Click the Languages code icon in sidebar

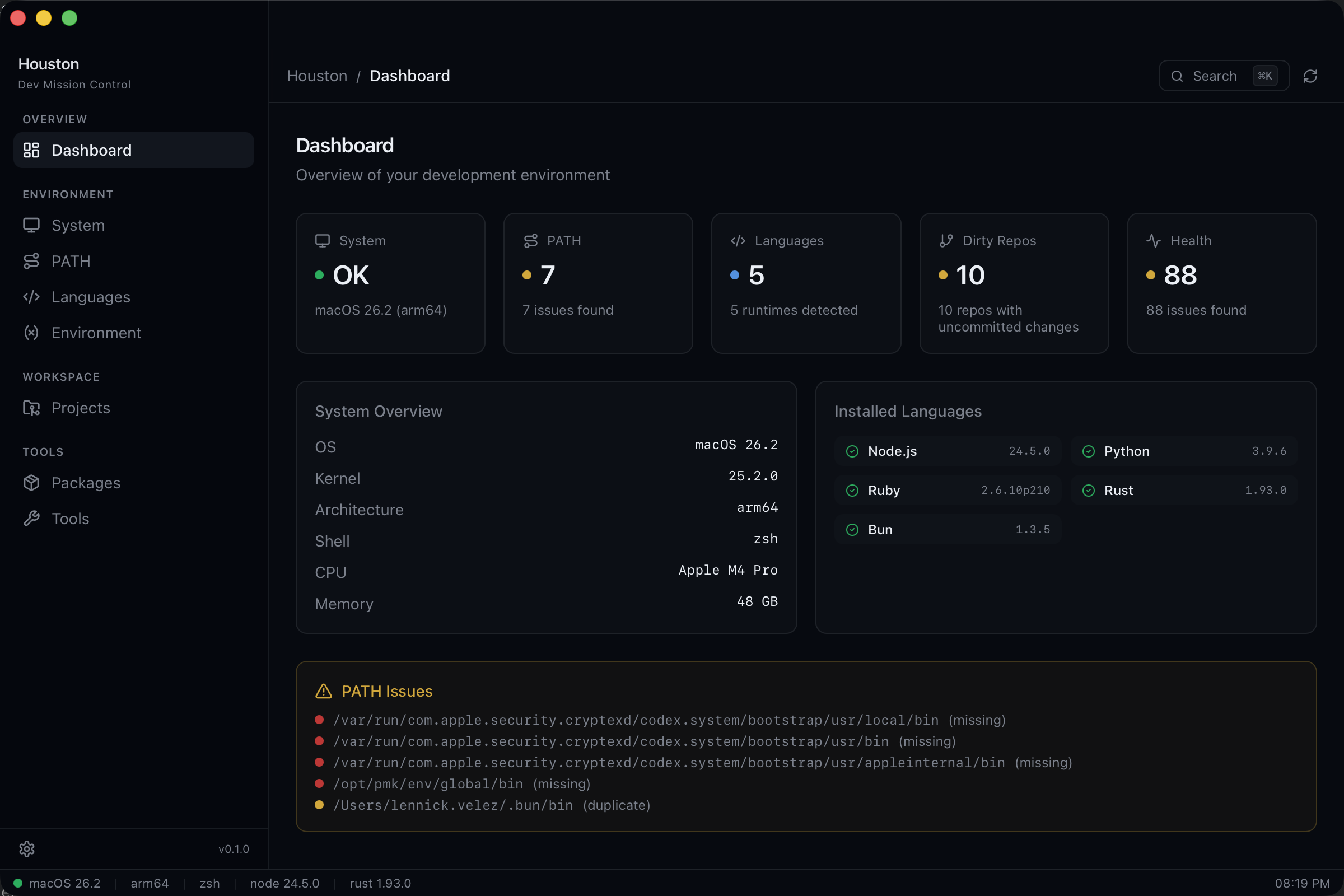click(31, 297)
